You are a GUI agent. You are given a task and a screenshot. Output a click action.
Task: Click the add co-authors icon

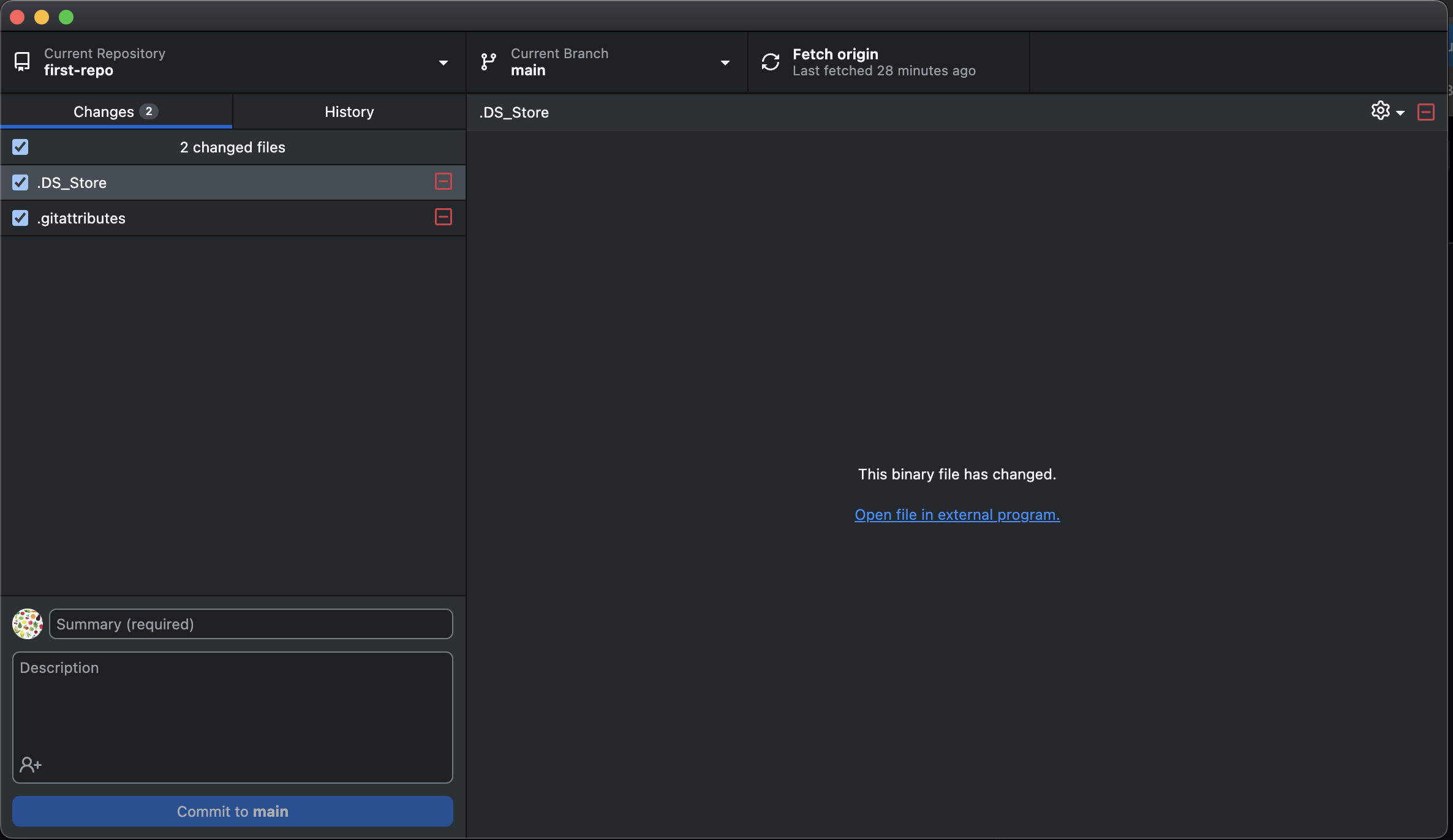[x=31, y=764]
